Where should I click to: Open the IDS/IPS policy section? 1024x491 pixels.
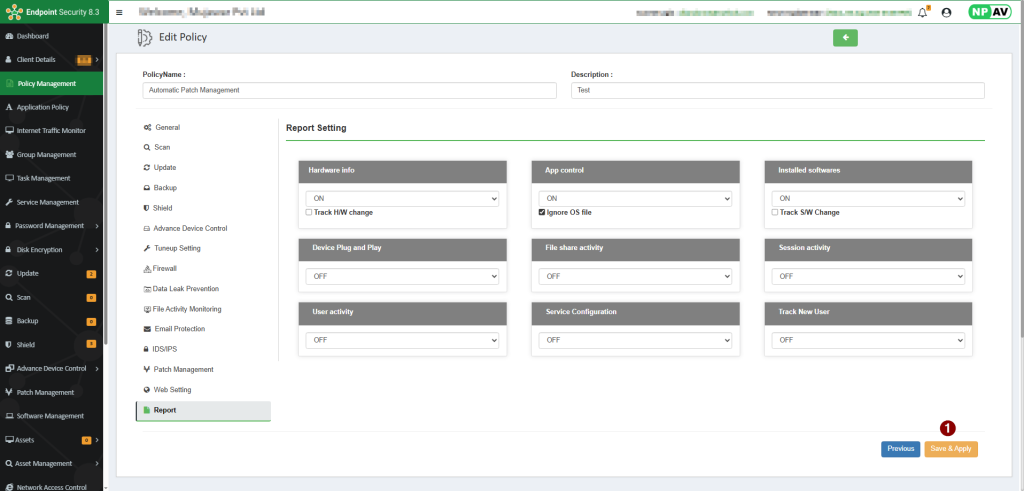pyautogui.click(x=166, y=349)
